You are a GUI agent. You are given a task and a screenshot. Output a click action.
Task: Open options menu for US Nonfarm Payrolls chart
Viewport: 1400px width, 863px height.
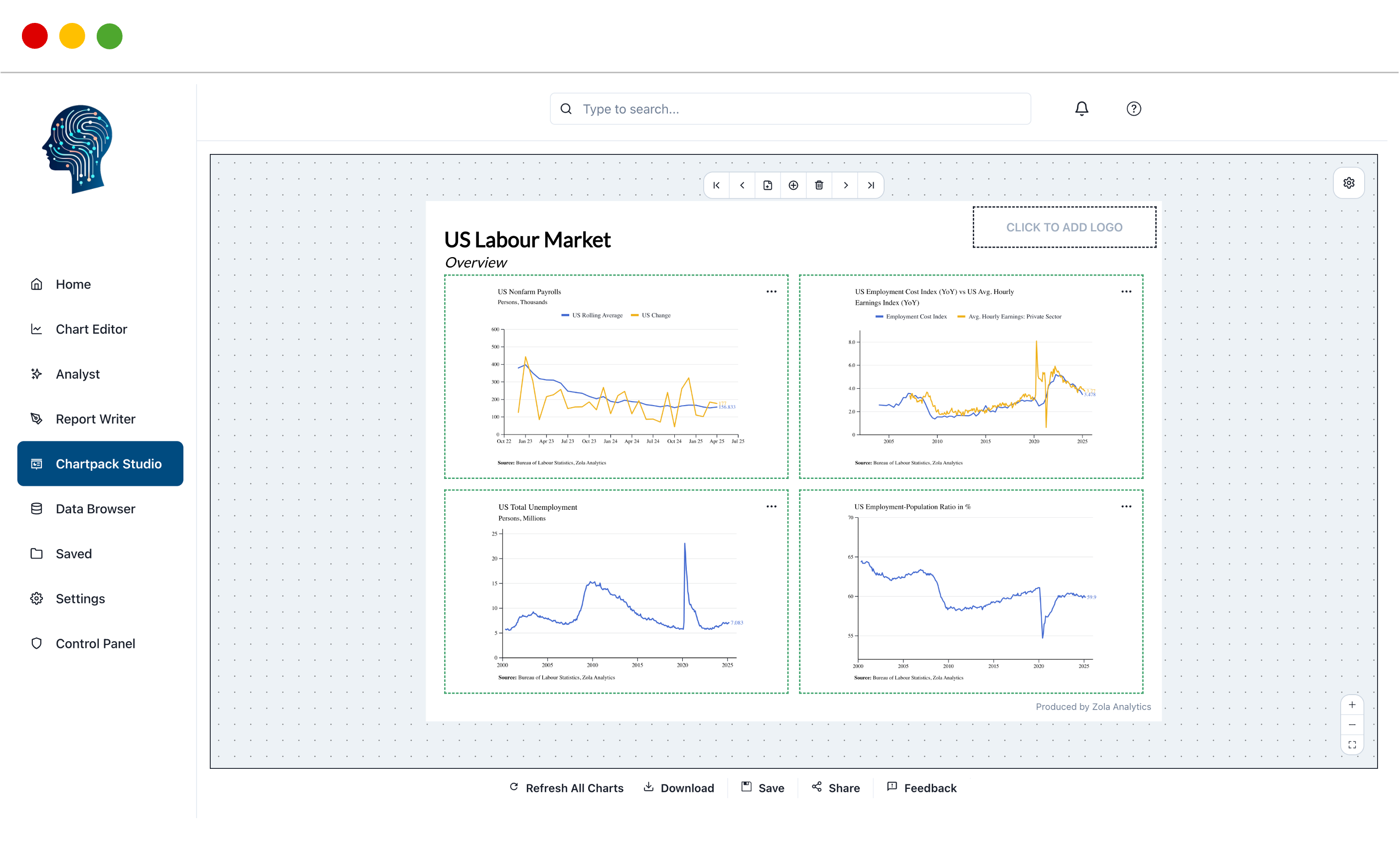(771, 291)
